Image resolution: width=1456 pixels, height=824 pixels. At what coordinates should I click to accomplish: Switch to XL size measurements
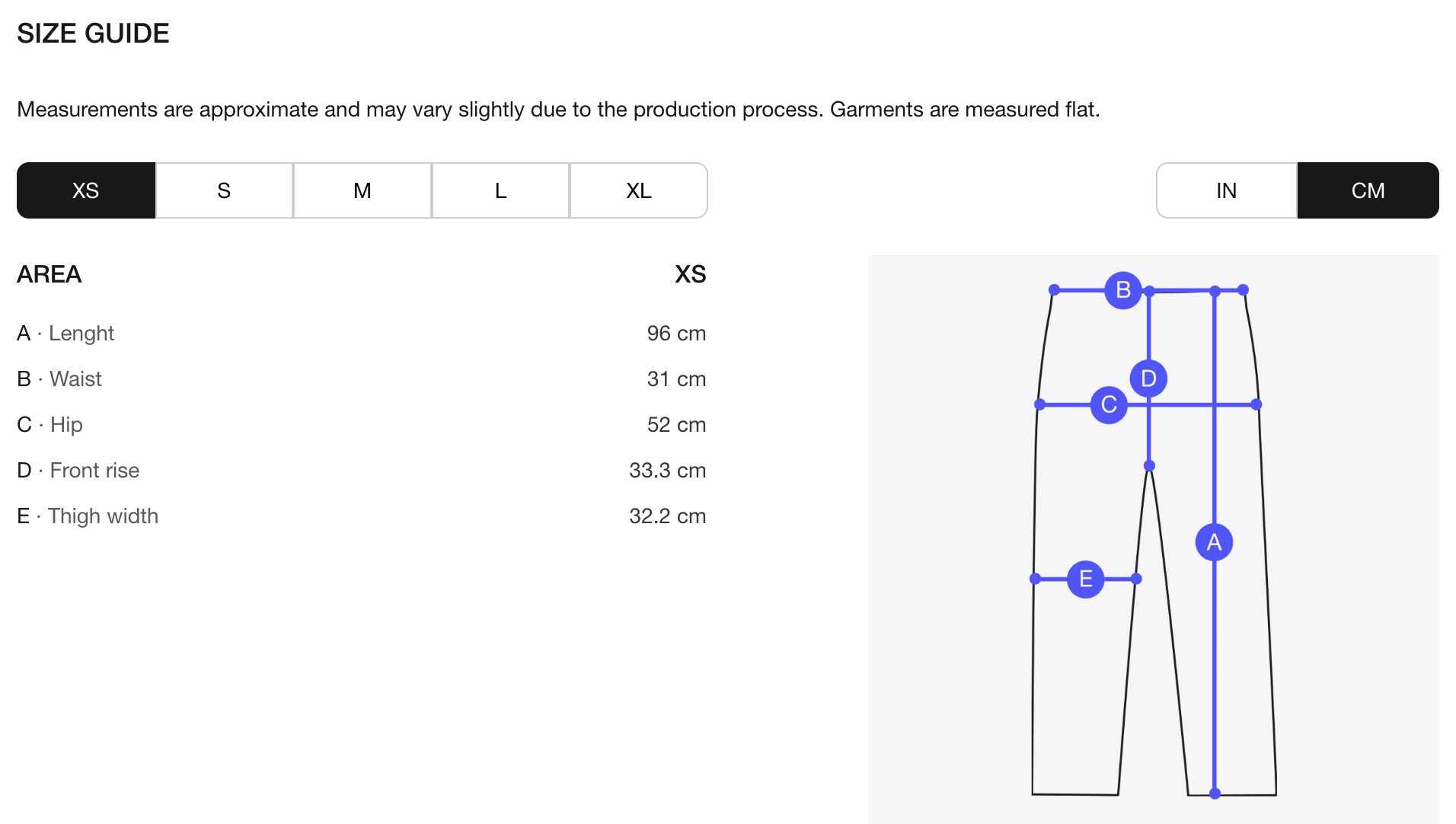638,190
